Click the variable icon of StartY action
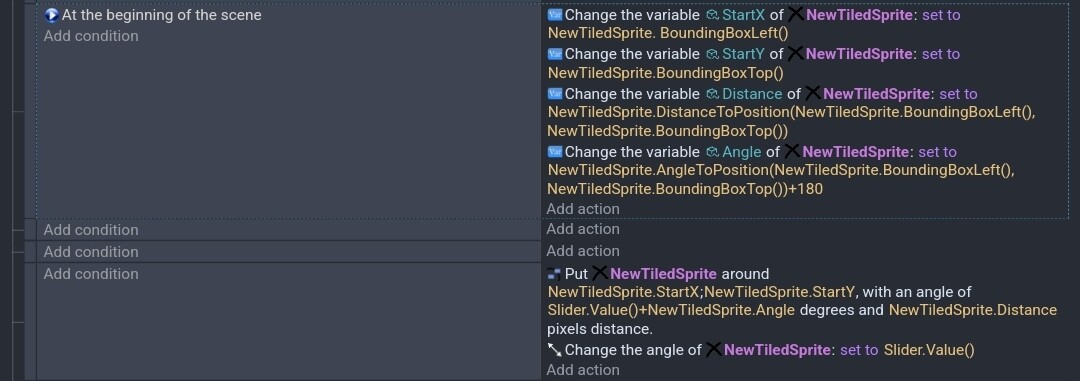Viewport: 1080px width, 381px height. [555, 54]
